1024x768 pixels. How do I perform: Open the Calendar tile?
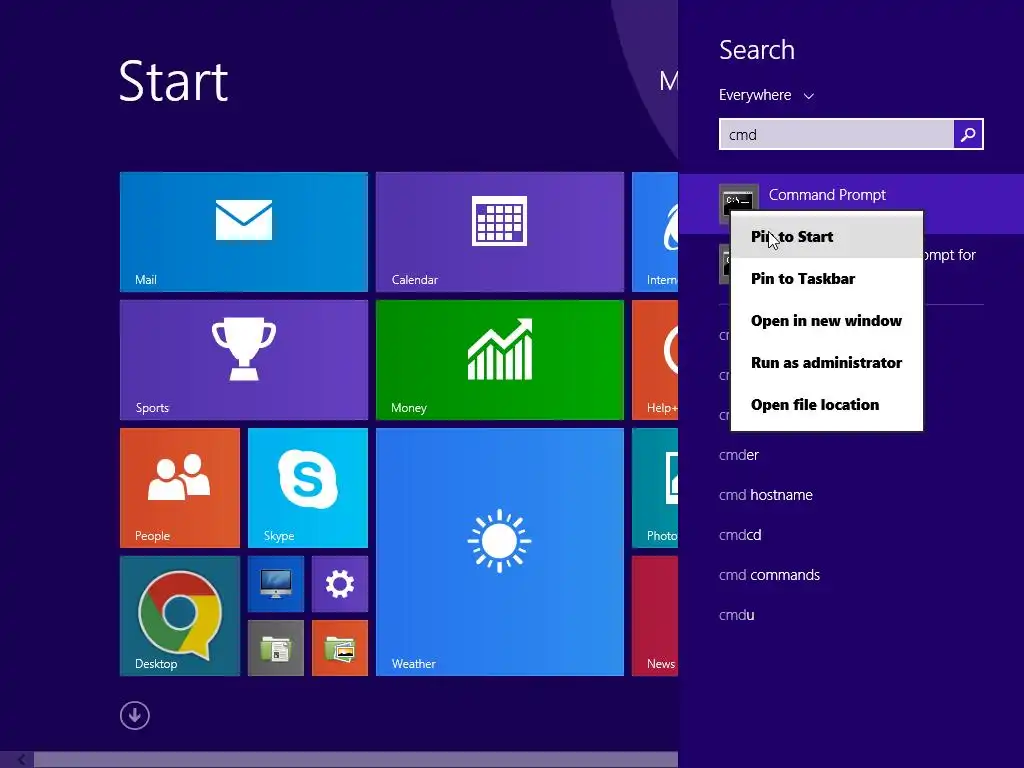pyautogui.click(x=500, y=232)
